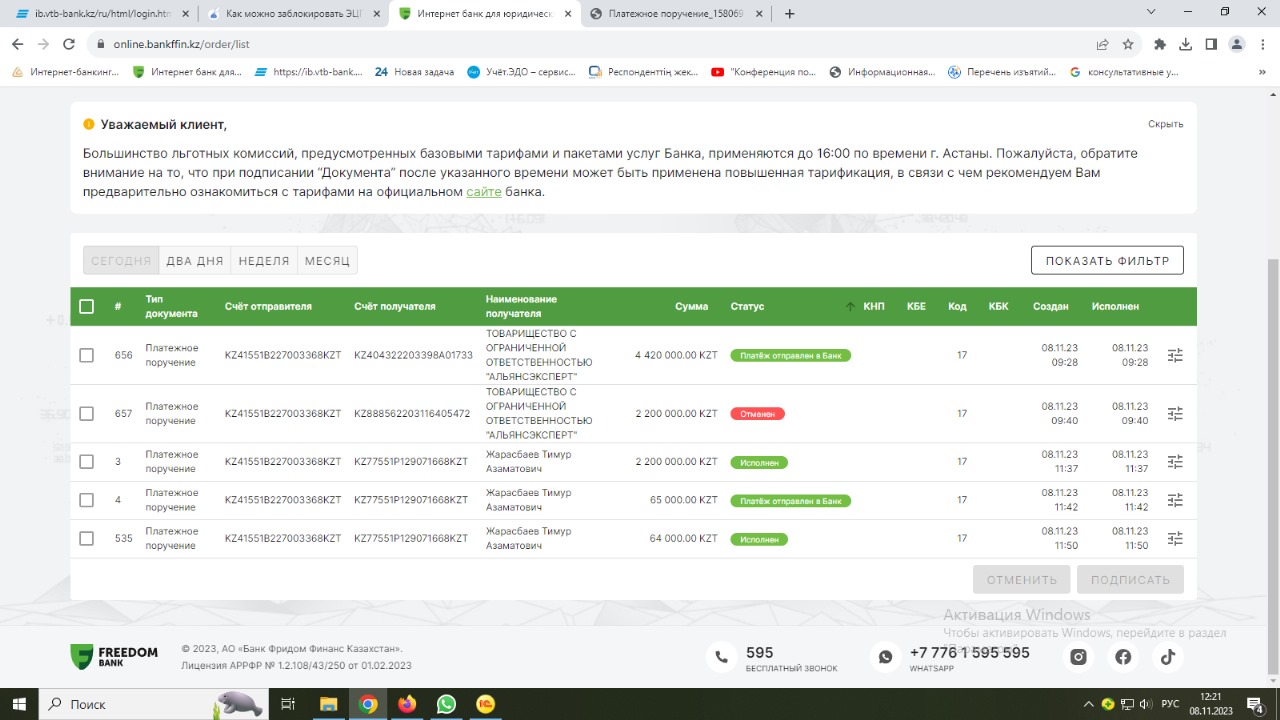Open notification center in system tray
Screen dimensions: 1280x720
click(x=1257, y=704)
